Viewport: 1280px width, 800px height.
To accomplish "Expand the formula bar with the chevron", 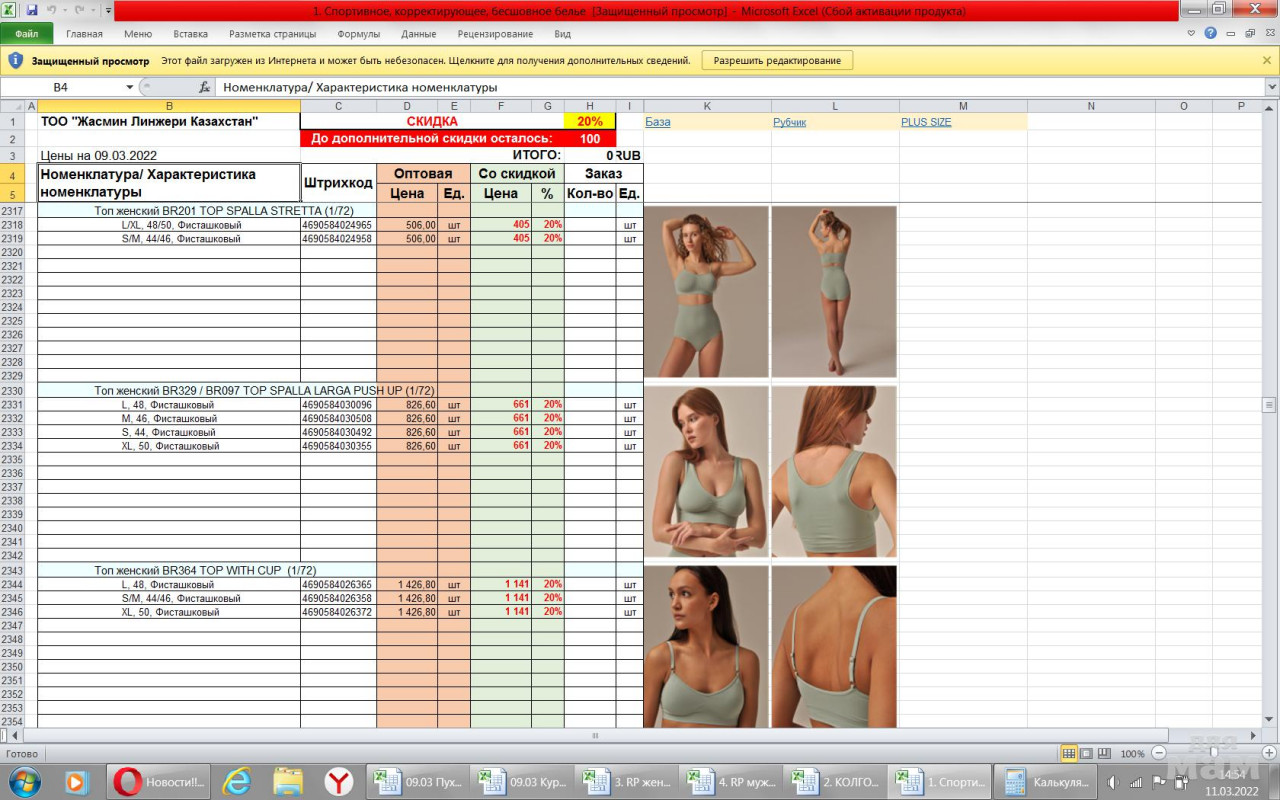I will coord(1271,88).
